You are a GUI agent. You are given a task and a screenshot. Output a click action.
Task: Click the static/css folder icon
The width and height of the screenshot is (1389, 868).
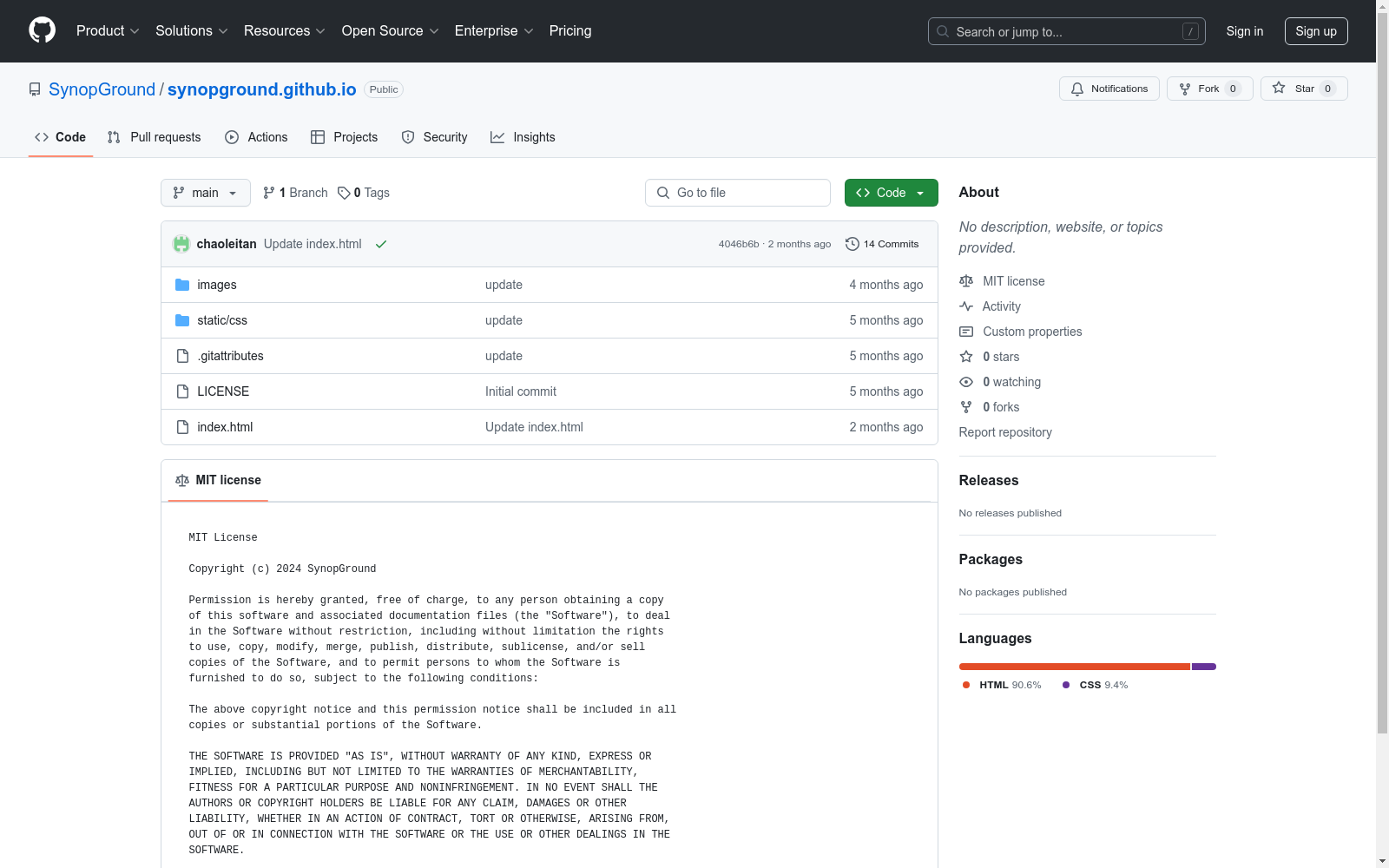[182, 320]
